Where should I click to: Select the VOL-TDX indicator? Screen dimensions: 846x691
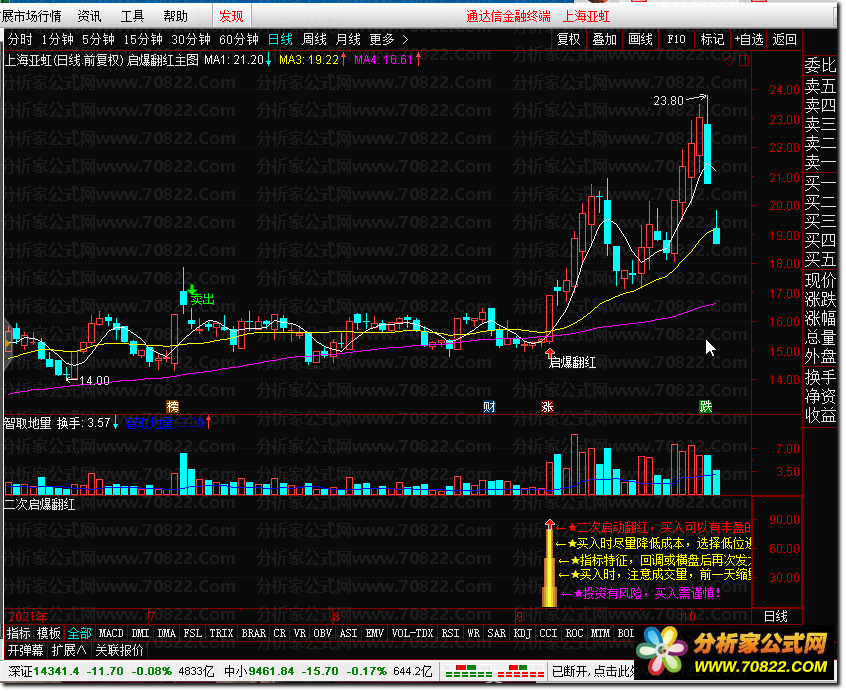[x=412, y=633]
